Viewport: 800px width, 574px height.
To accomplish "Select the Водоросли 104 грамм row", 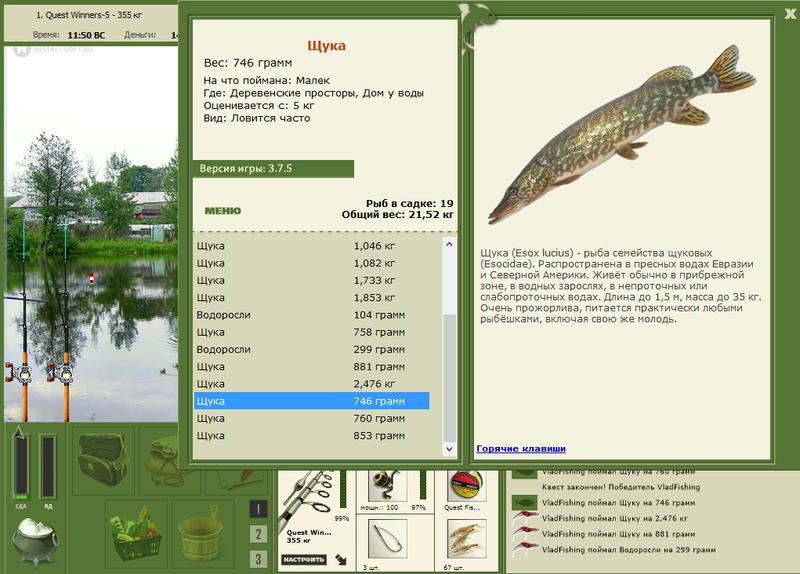I will coord(311,315).
